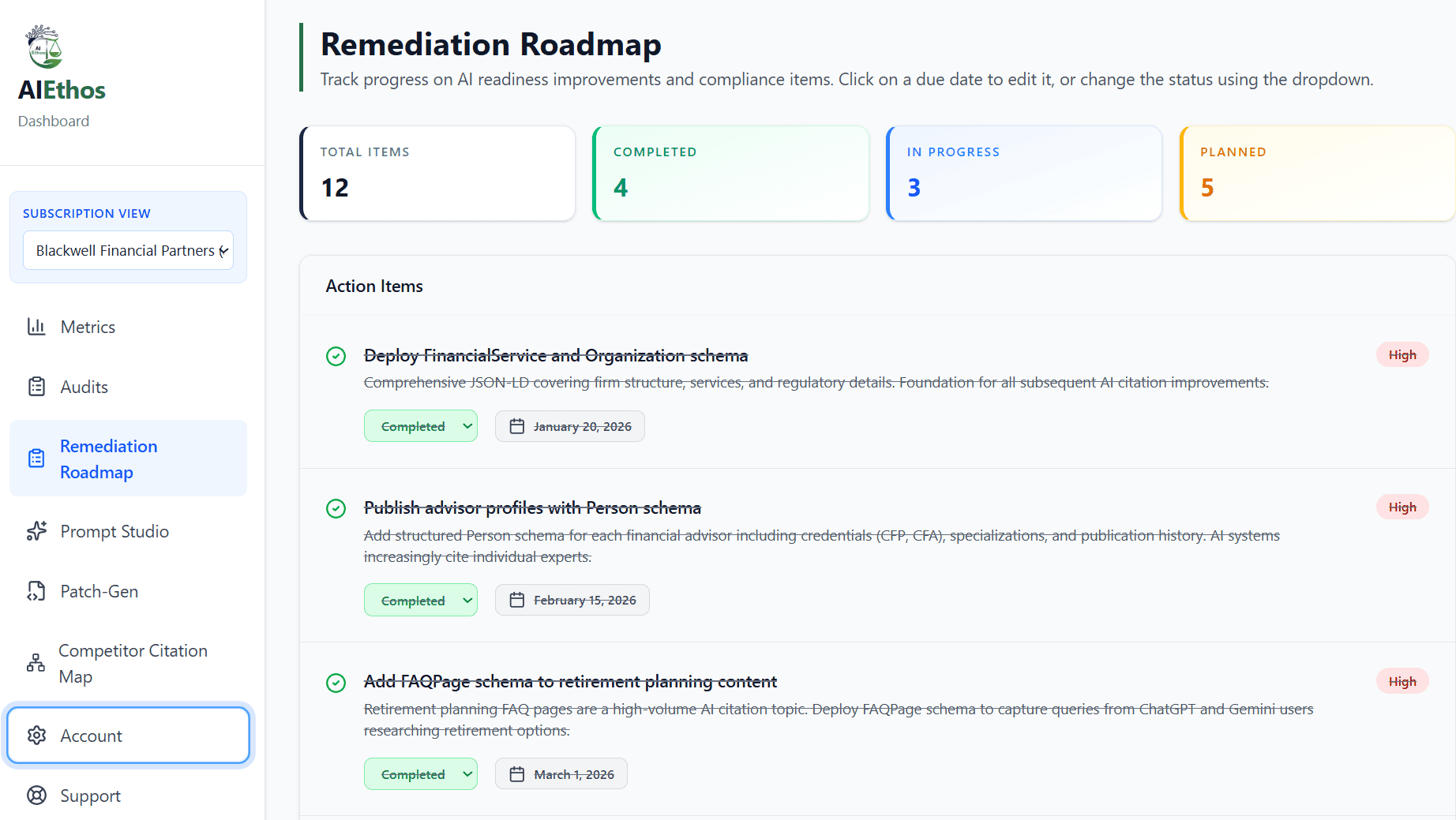Click the In Progress summary card
This screenshot has height=820, width=1456.
click(x=1024, y=174)
